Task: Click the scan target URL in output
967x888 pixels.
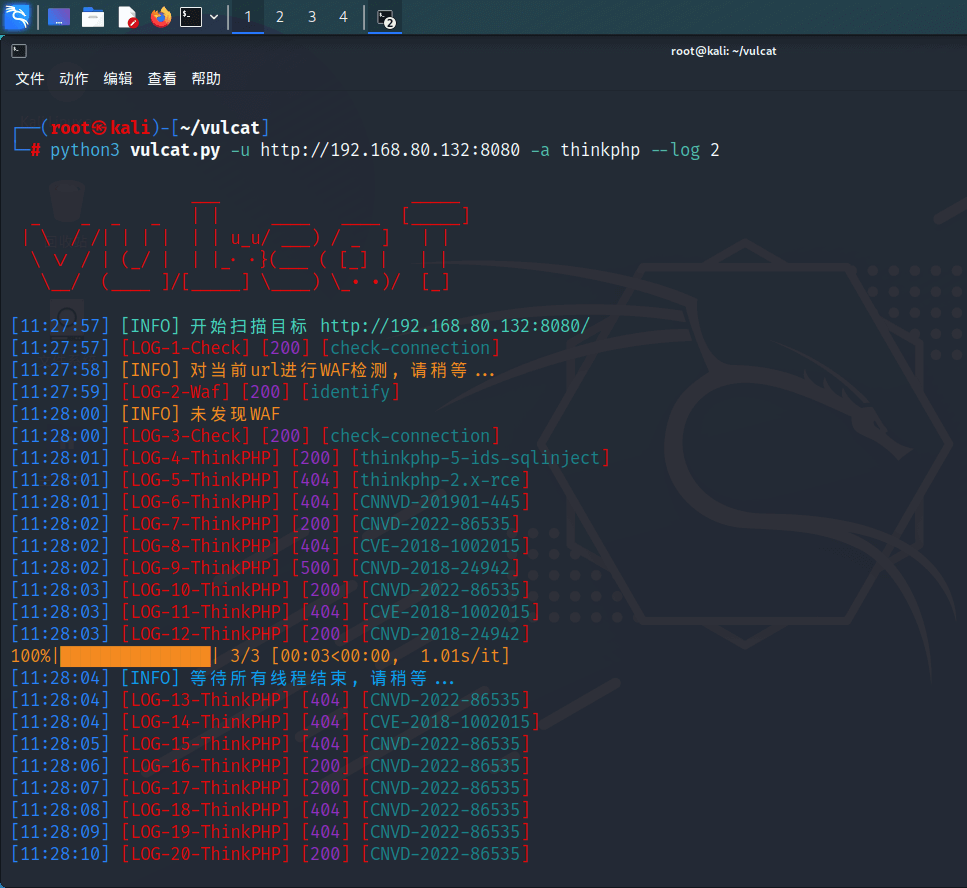Action: [x=455, y=326]
